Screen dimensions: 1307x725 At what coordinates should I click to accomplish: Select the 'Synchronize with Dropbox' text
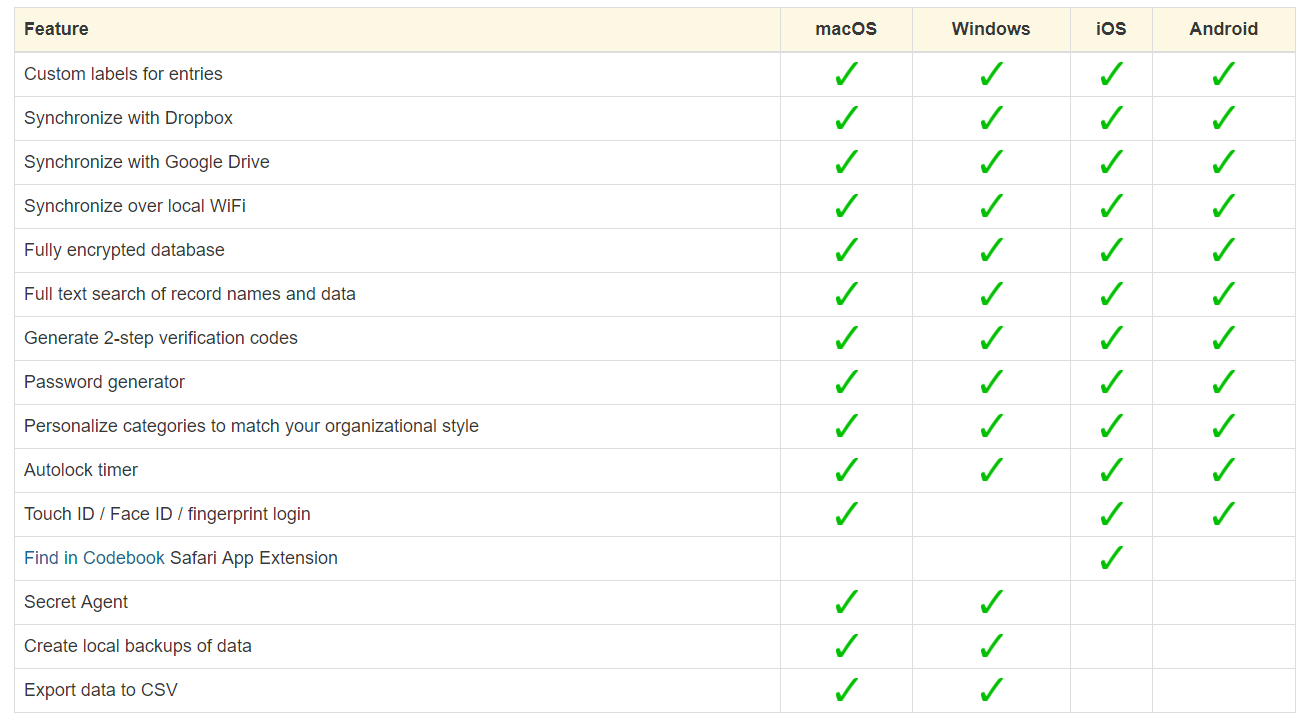tap(128, 118)
